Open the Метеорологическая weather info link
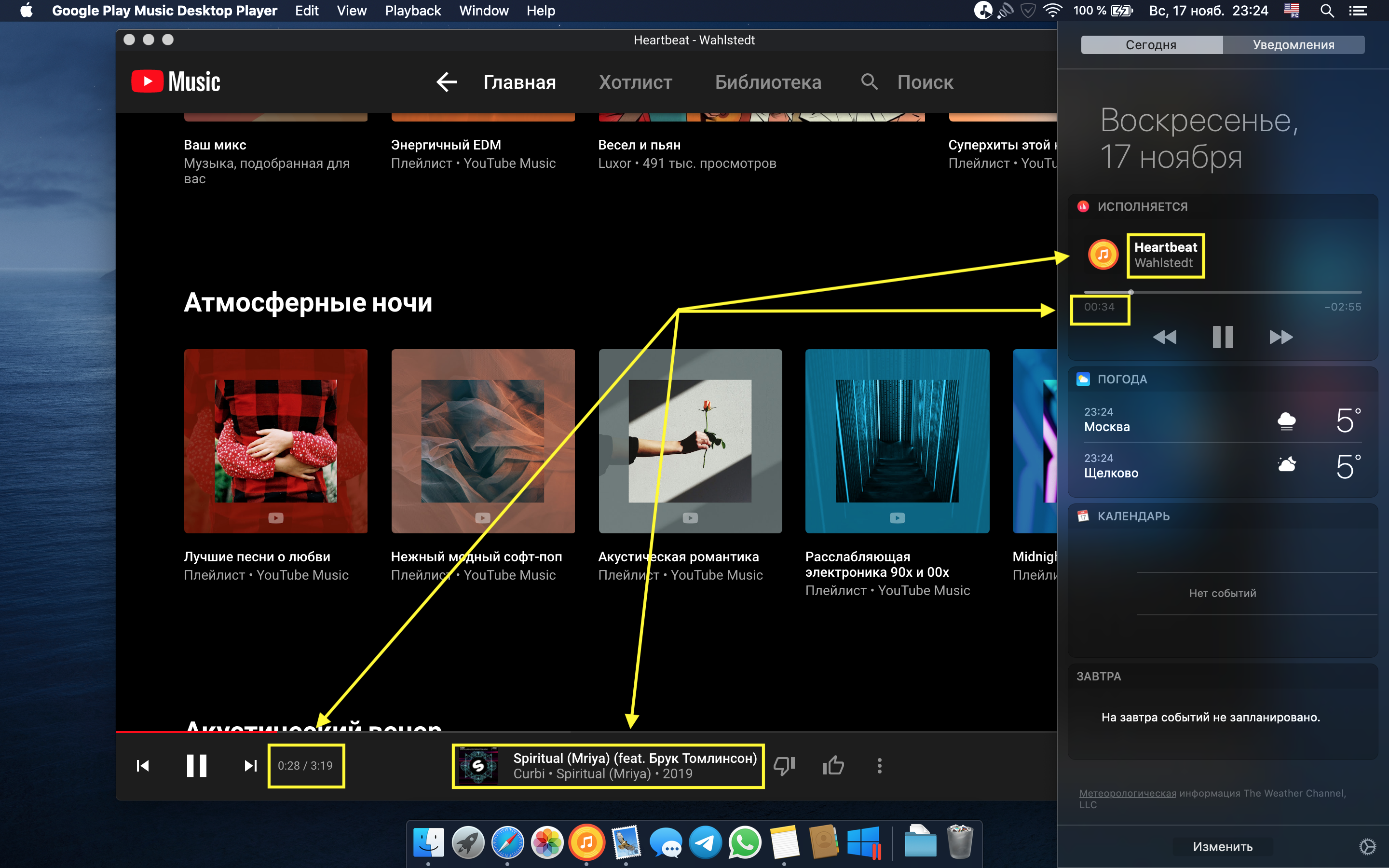 coord(1127,793)
